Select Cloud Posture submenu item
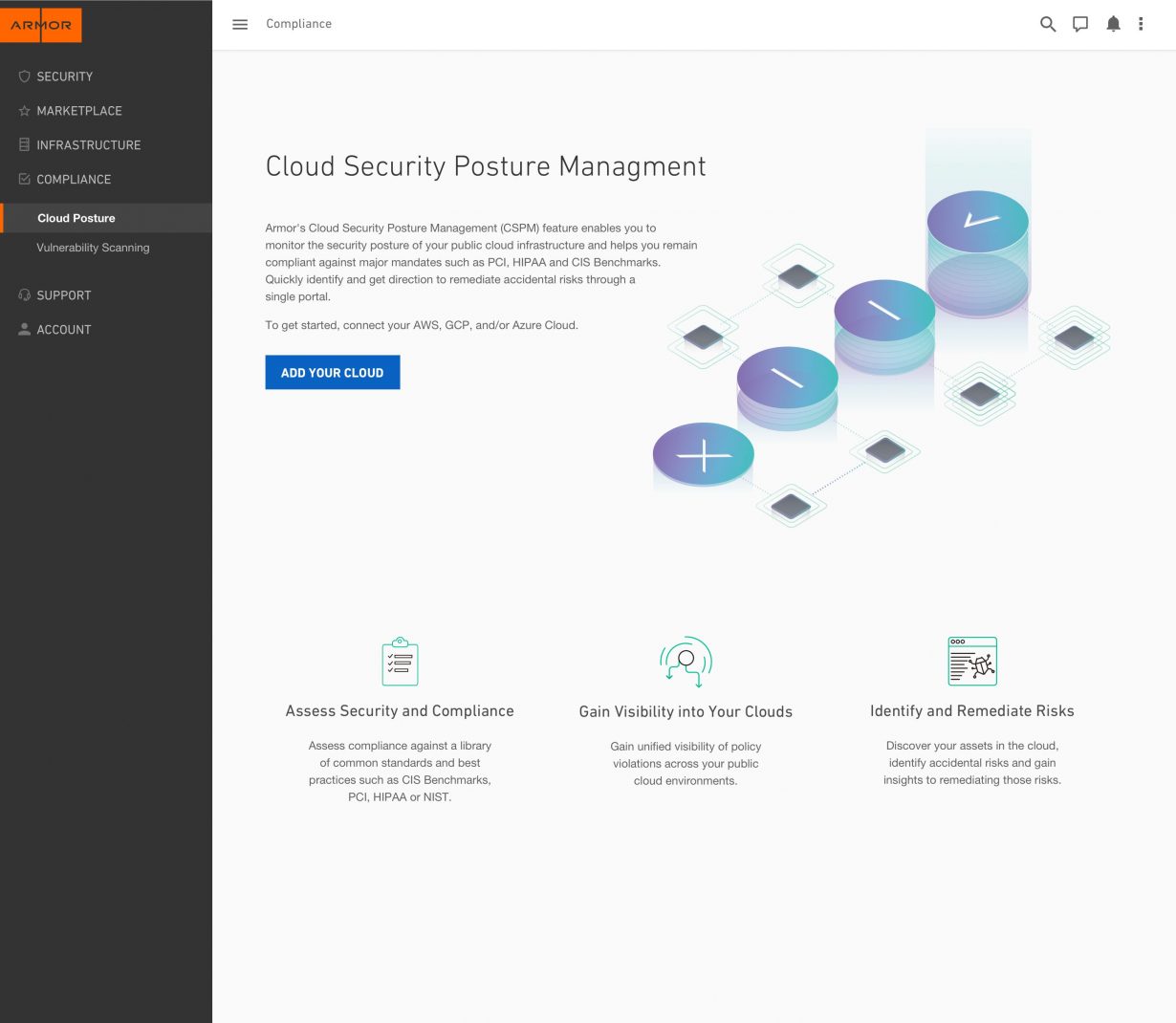This screenshot has height=1023, width=1176. click(x=106, y=218)
